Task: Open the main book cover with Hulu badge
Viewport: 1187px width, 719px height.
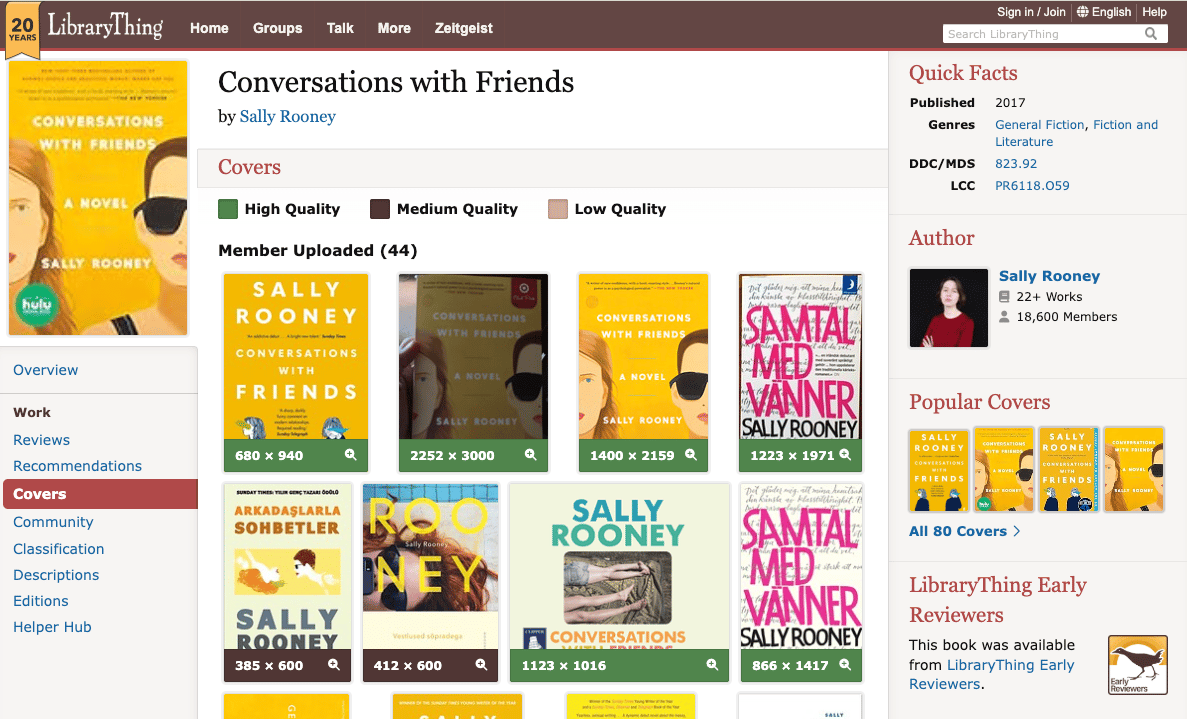Action: pyautogui.click(x=98, y=198)
